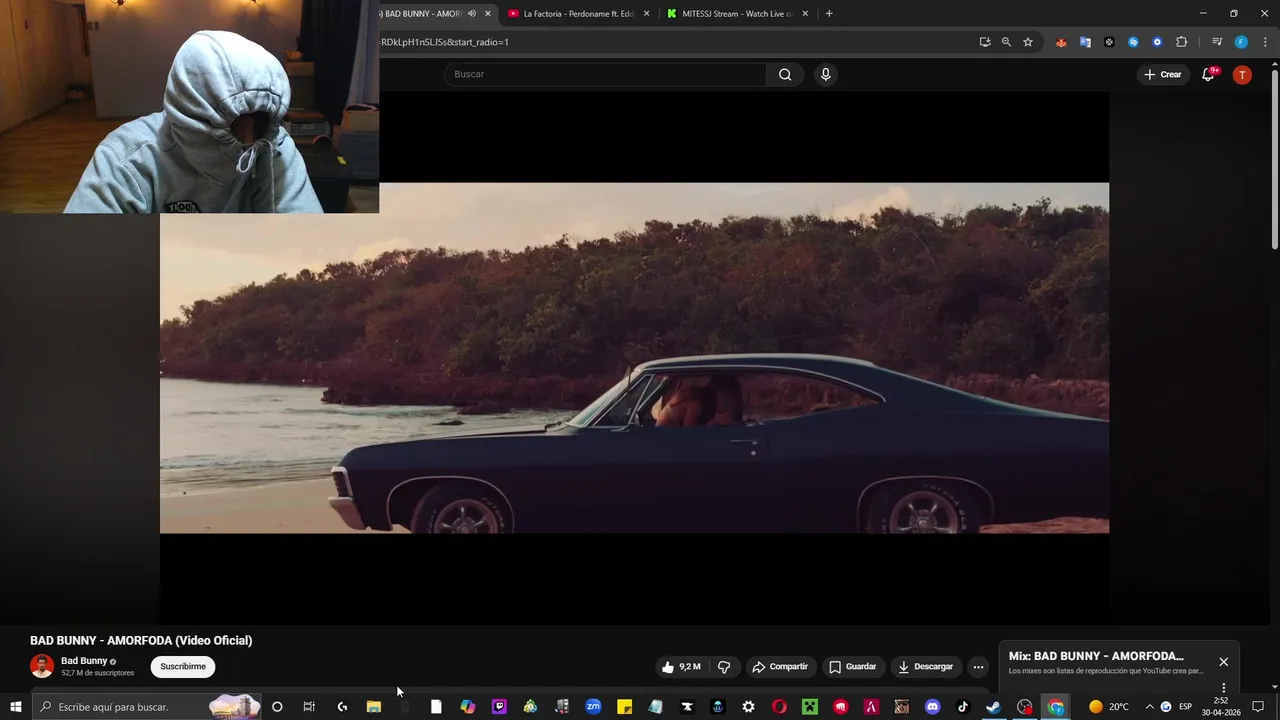
Task: Show hidden system tray icons chevron
Action: coord(1149,707)
